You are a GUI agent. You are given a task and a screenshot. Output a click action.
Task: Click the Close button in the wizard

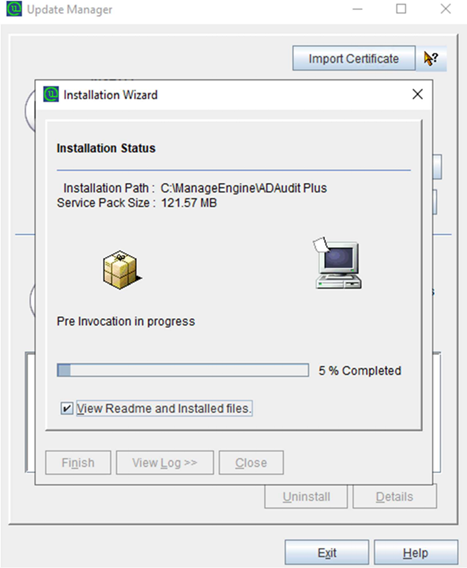click(x=251, y=463)
